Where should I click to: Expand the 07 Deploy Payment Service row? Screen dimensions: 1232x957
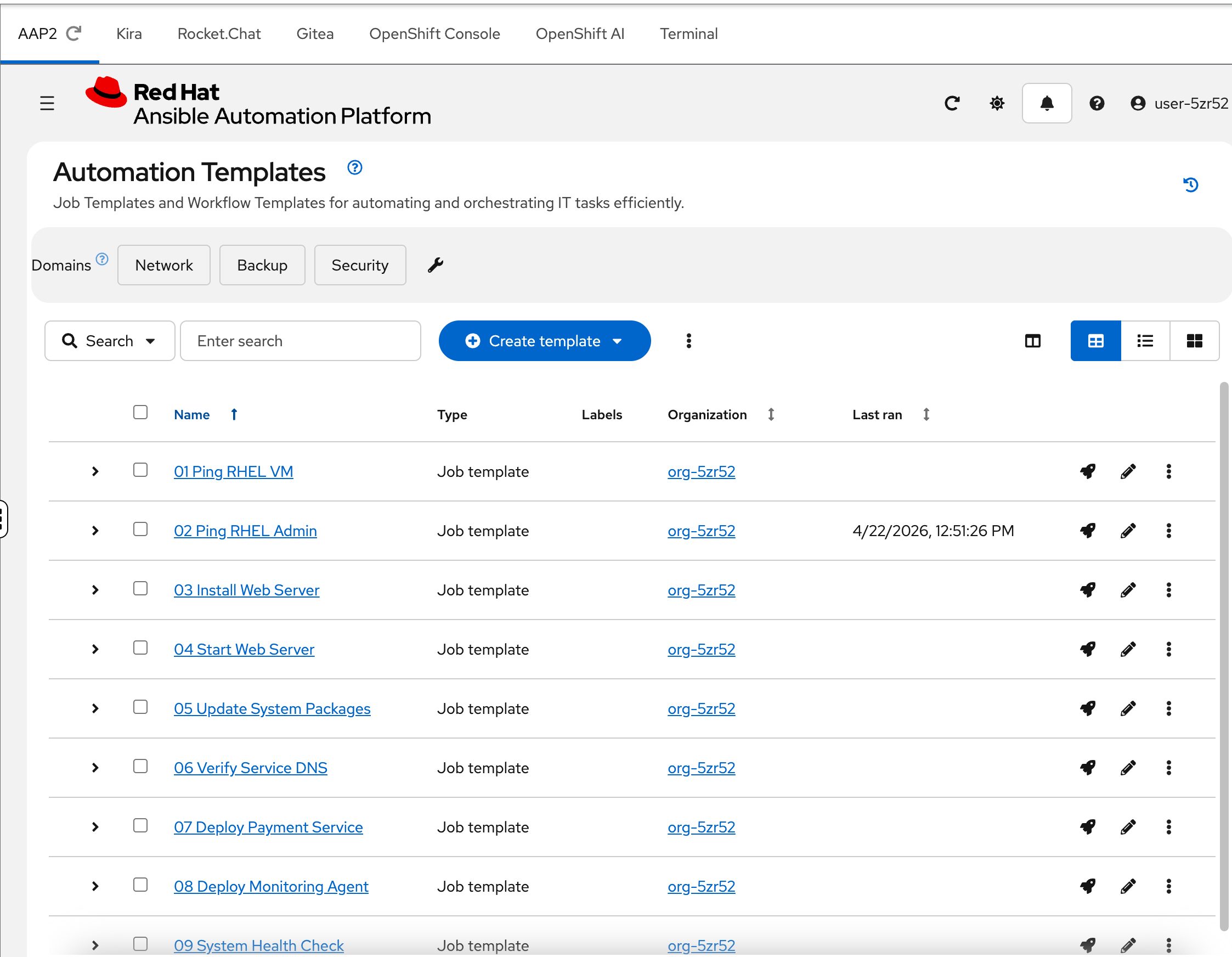(x=95, y=826)
